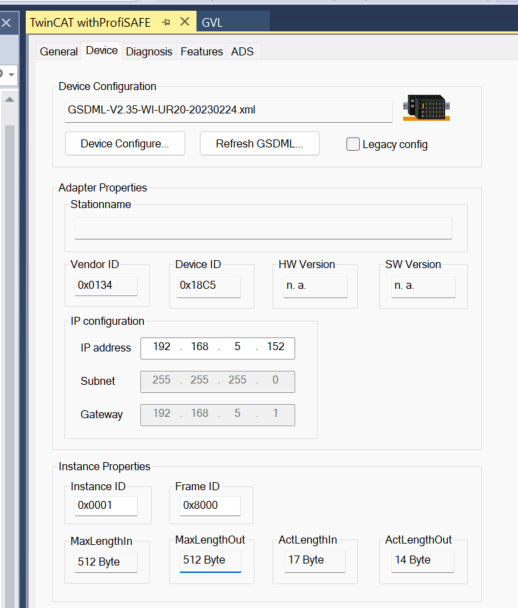518x608 pixels.
Task: Pin the TwinCAT withProfiSAFE document tab
Action: coord(166,22)
